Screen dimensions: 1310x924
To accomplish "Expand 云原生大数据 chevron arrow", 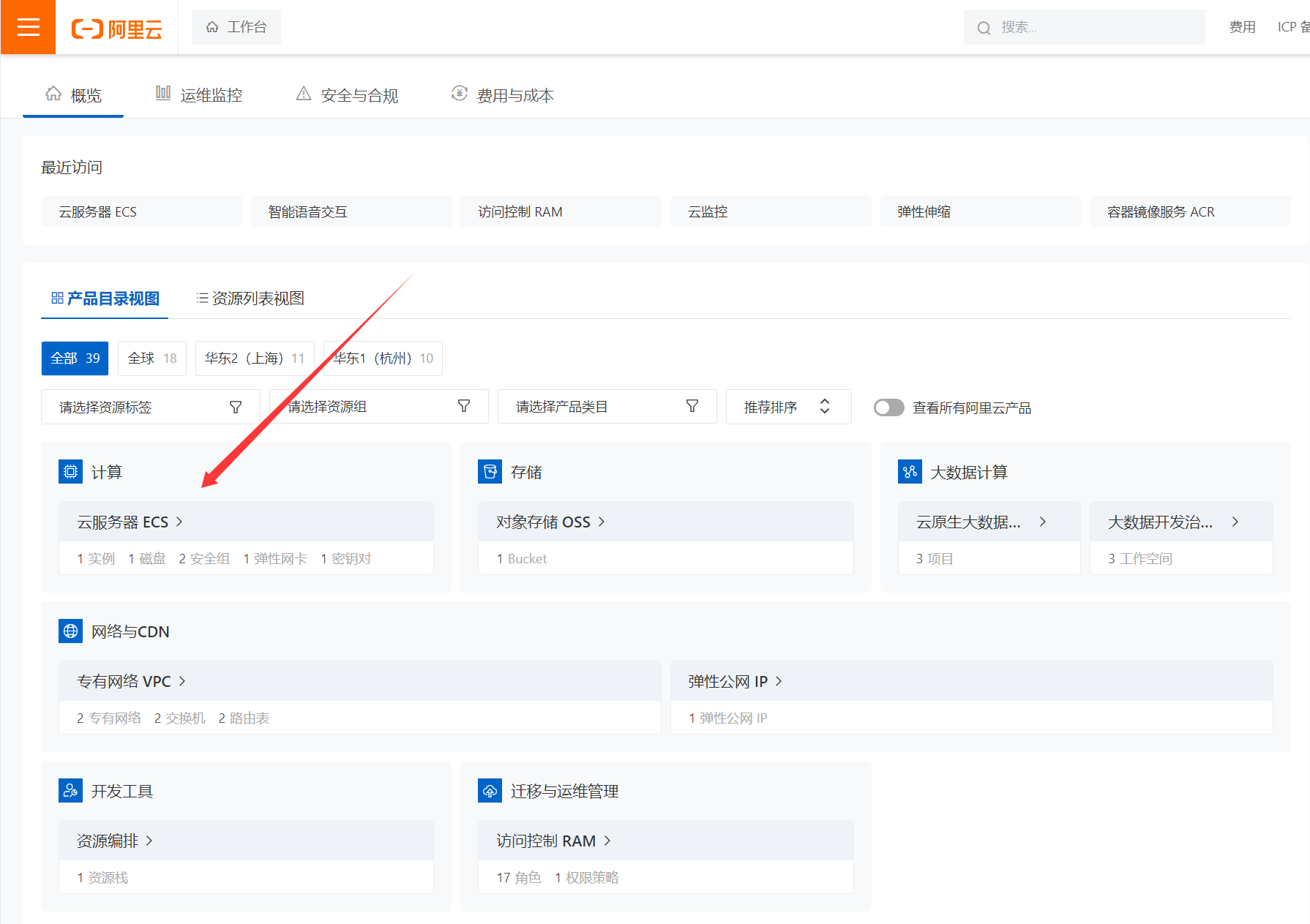I will [1043, 522].
